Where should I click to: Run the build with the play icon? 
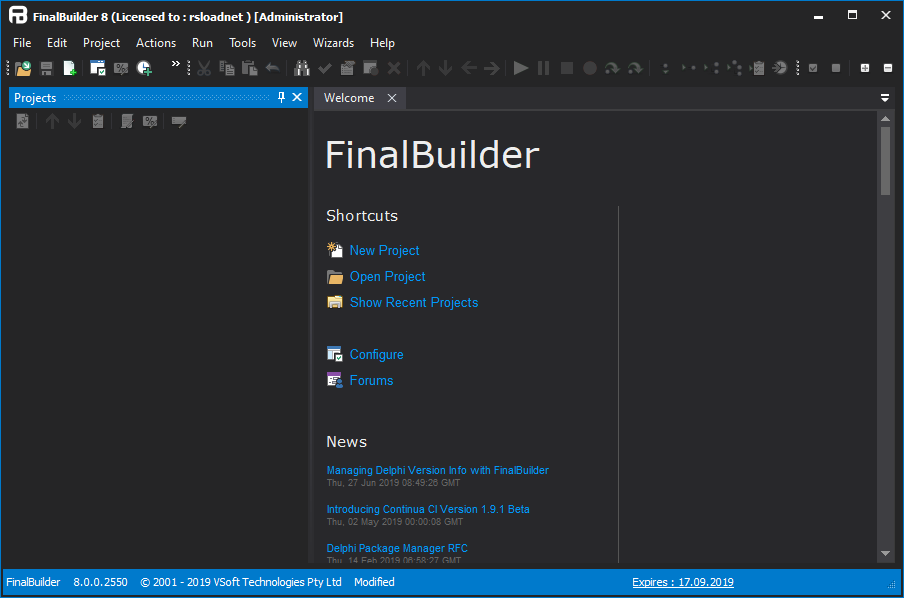point(521,68)
